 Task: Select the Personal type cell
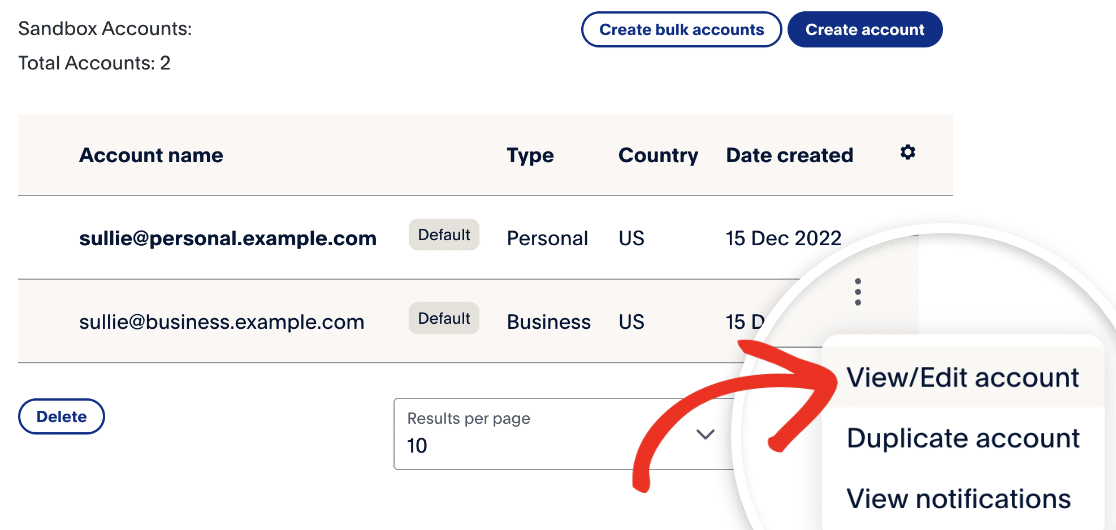[x=547, y=238]
